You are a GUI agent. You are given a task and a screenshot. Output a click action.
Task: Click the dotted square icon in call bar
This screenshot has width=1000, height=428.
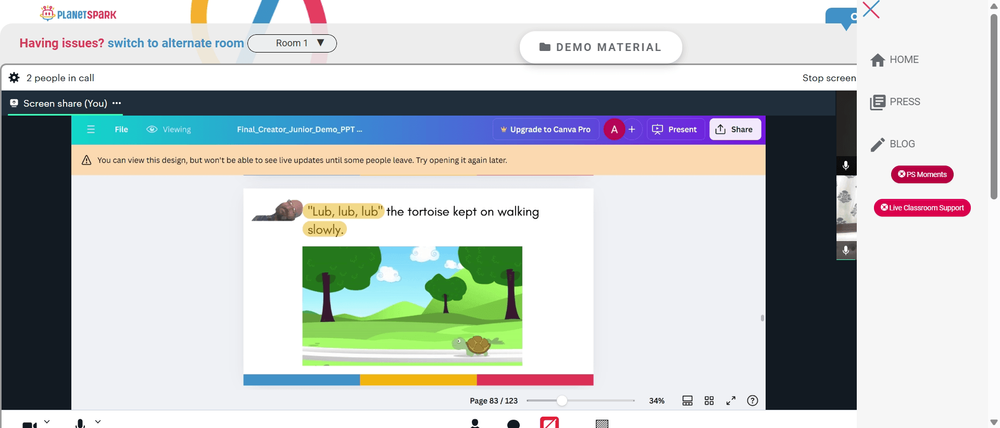[601, 424]
